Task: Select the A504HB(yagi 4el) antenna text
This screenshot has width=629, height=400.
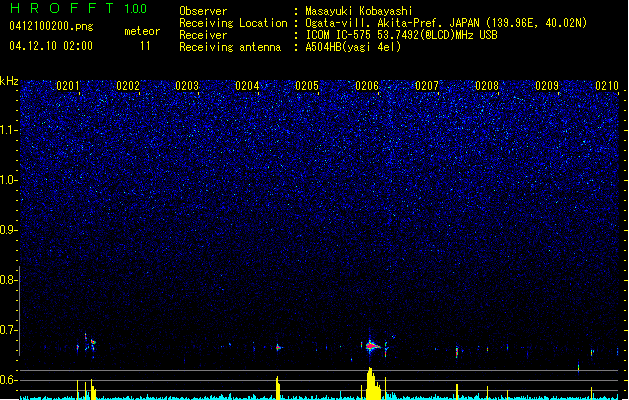Action: 353,47
